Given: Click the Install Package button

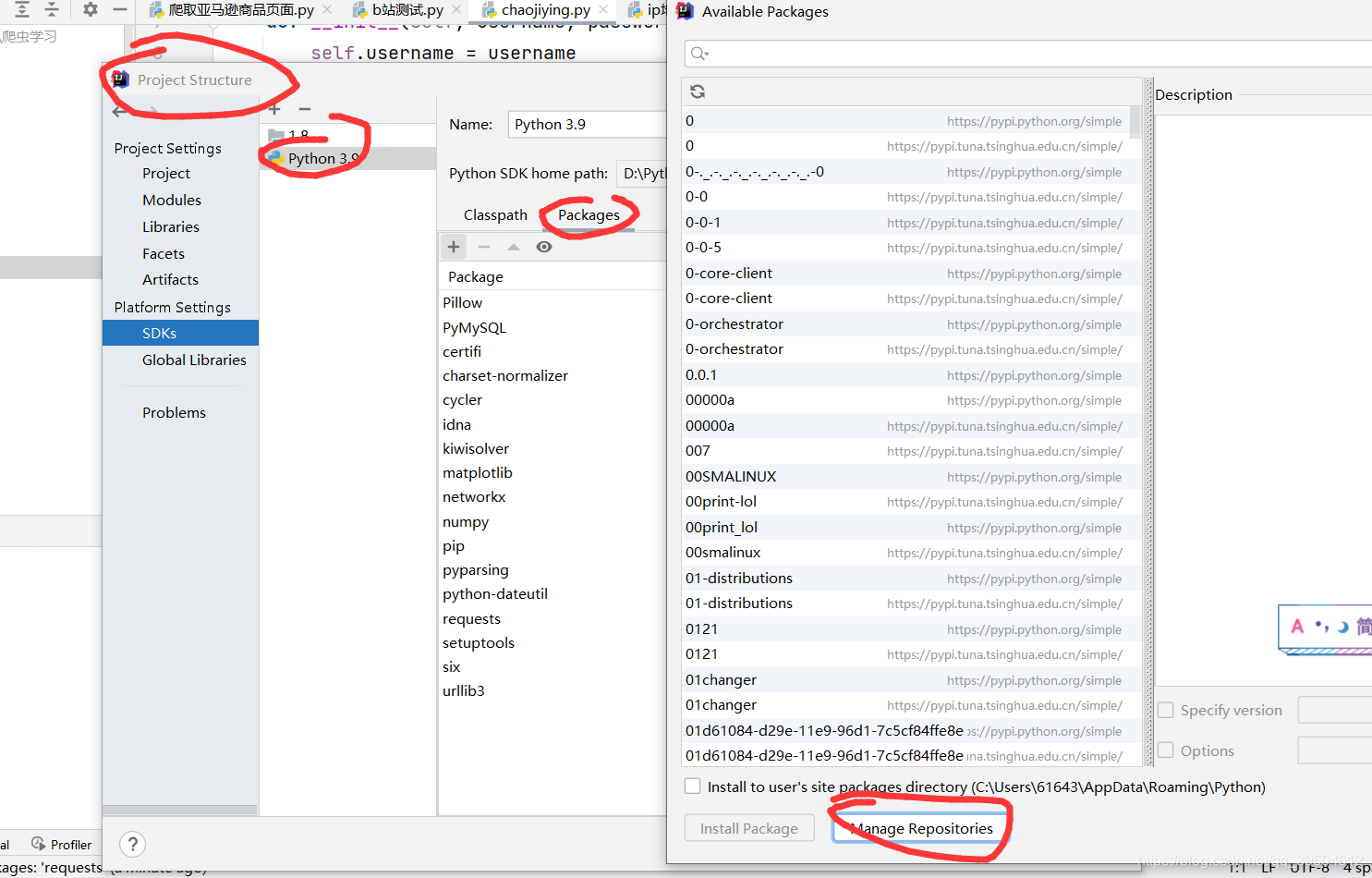Looking at the screenshot, I should pyautogui.click(x=749, y=828).
